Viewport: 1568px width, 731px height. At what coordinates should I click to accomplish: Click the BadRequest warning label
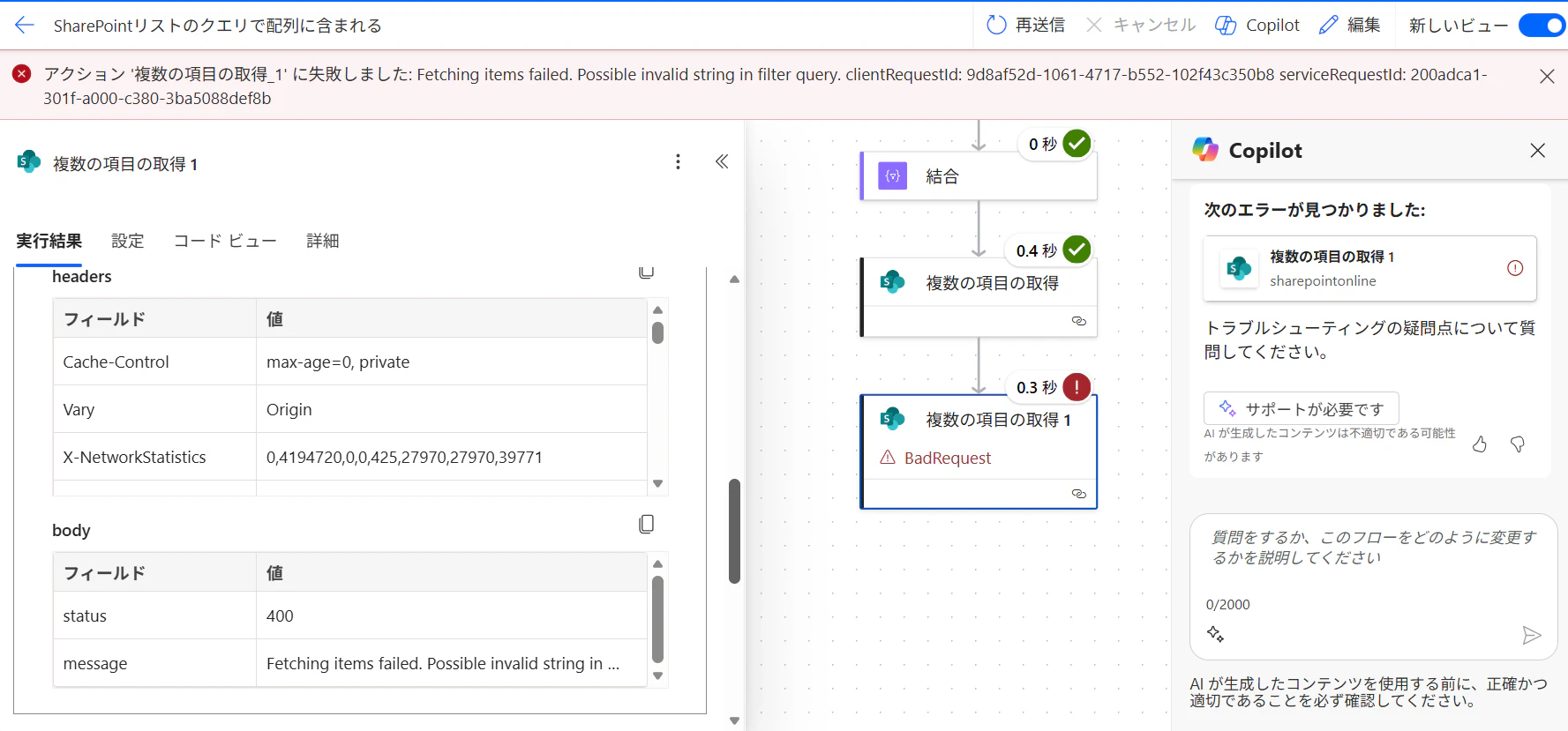[935, 458]
